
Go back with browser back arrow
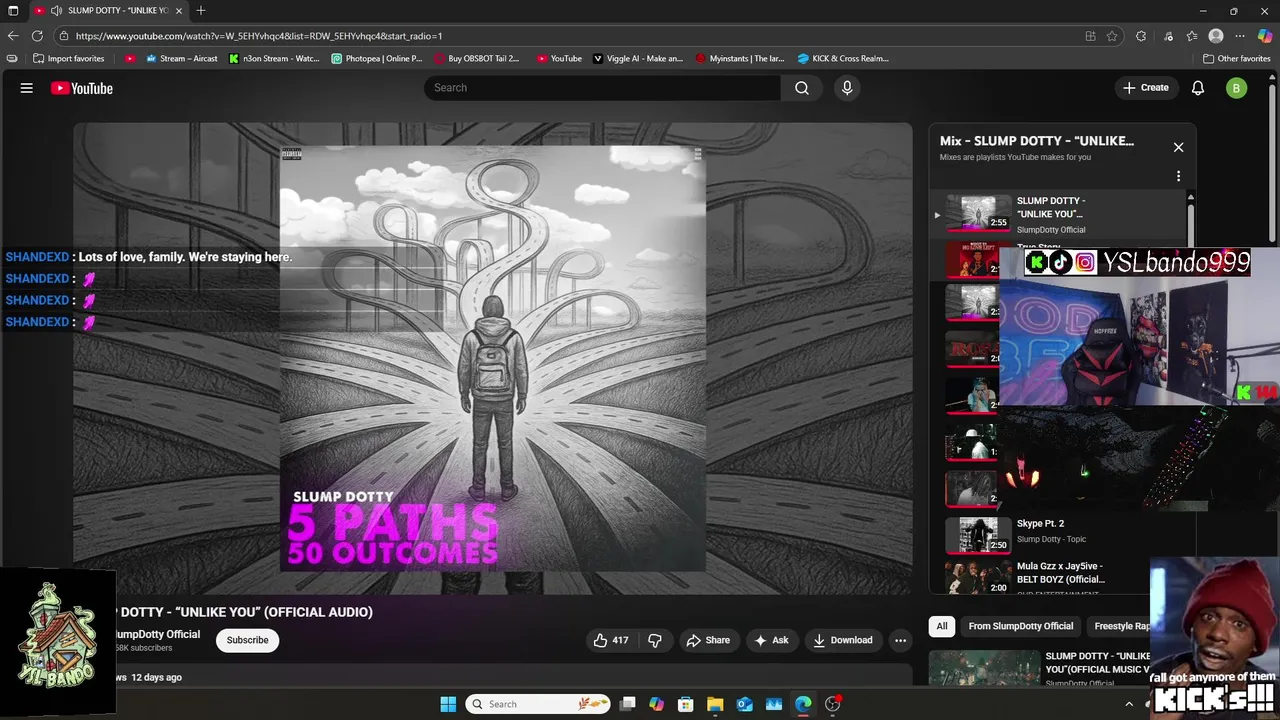point(13,36)
